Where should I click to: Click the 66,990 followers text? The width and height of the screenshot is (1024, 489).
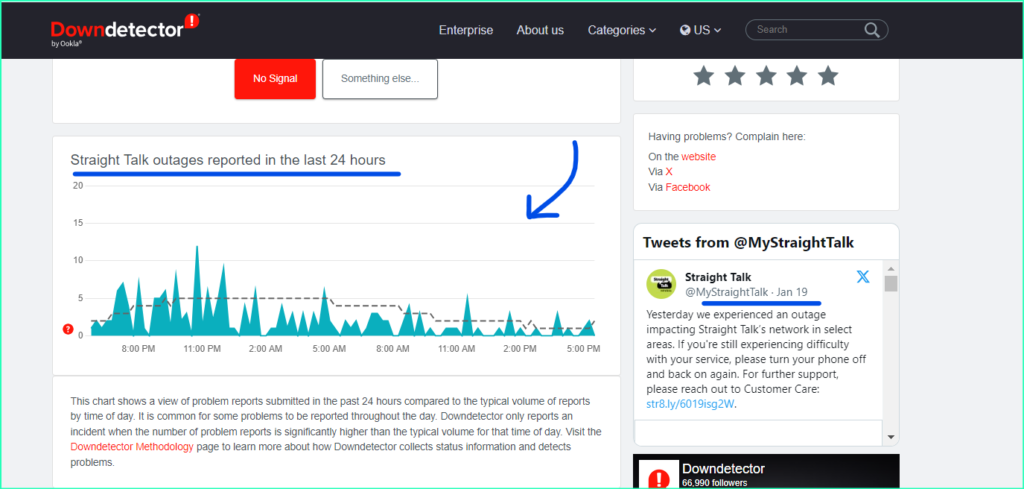click(714, 483)
